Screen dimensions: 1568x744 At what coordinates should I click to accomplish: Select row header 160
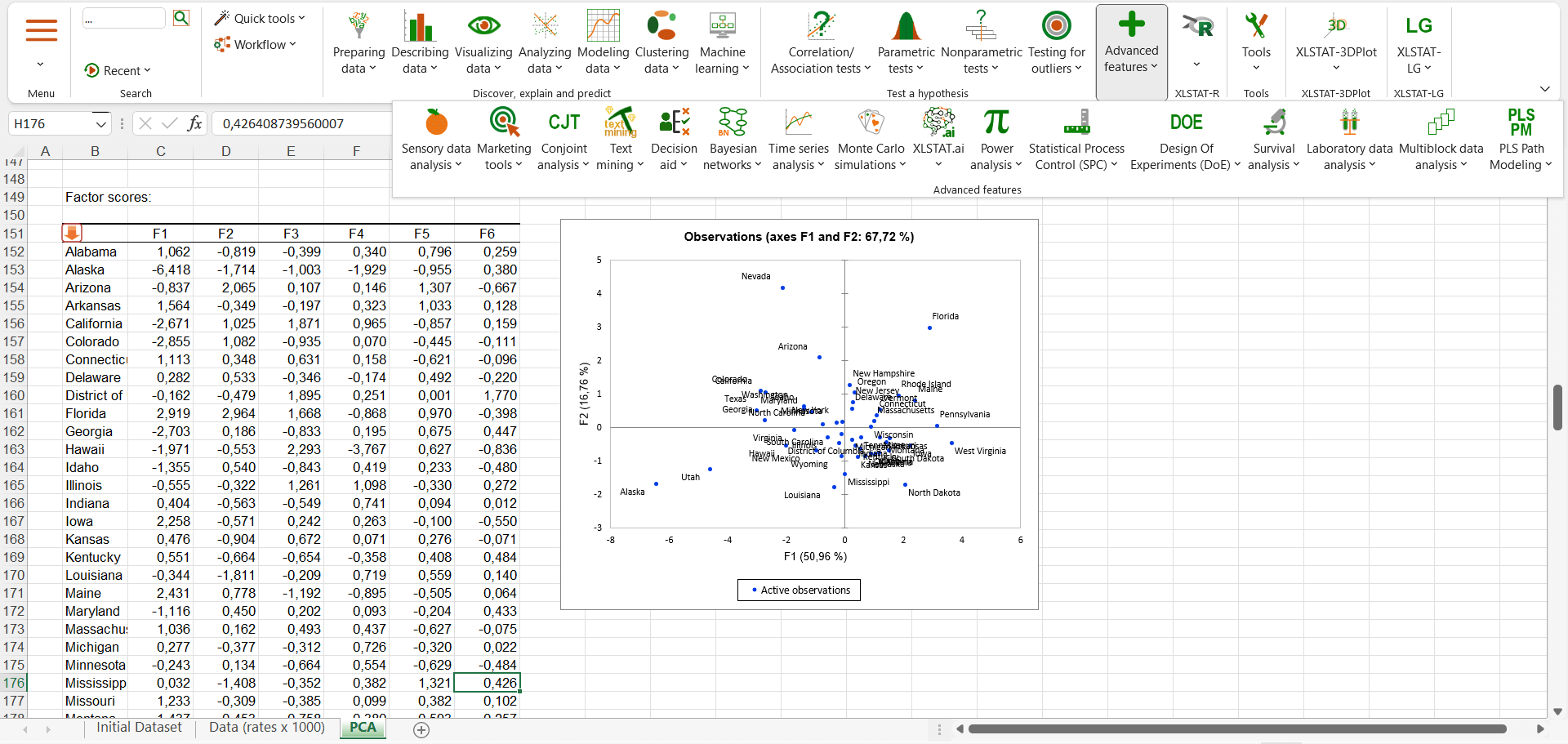(x=14, y=395)
